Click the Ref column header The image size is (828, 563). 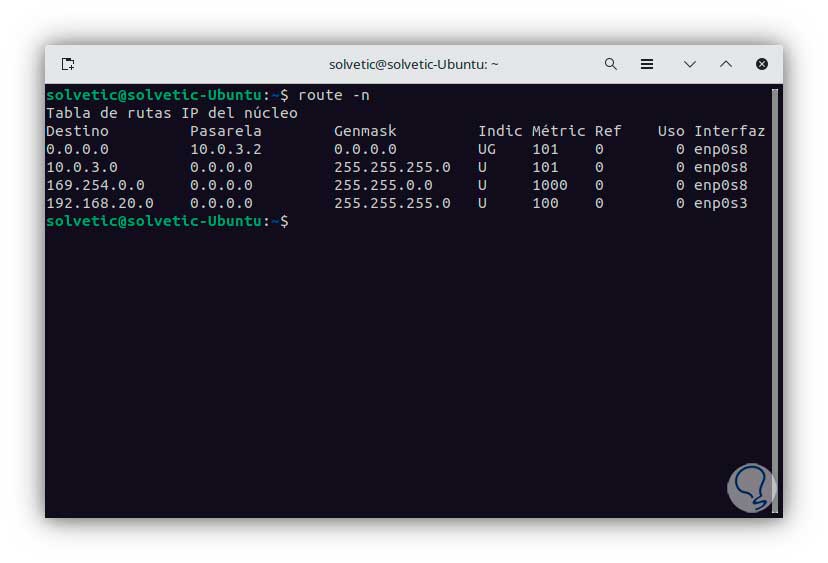(608, 131)
